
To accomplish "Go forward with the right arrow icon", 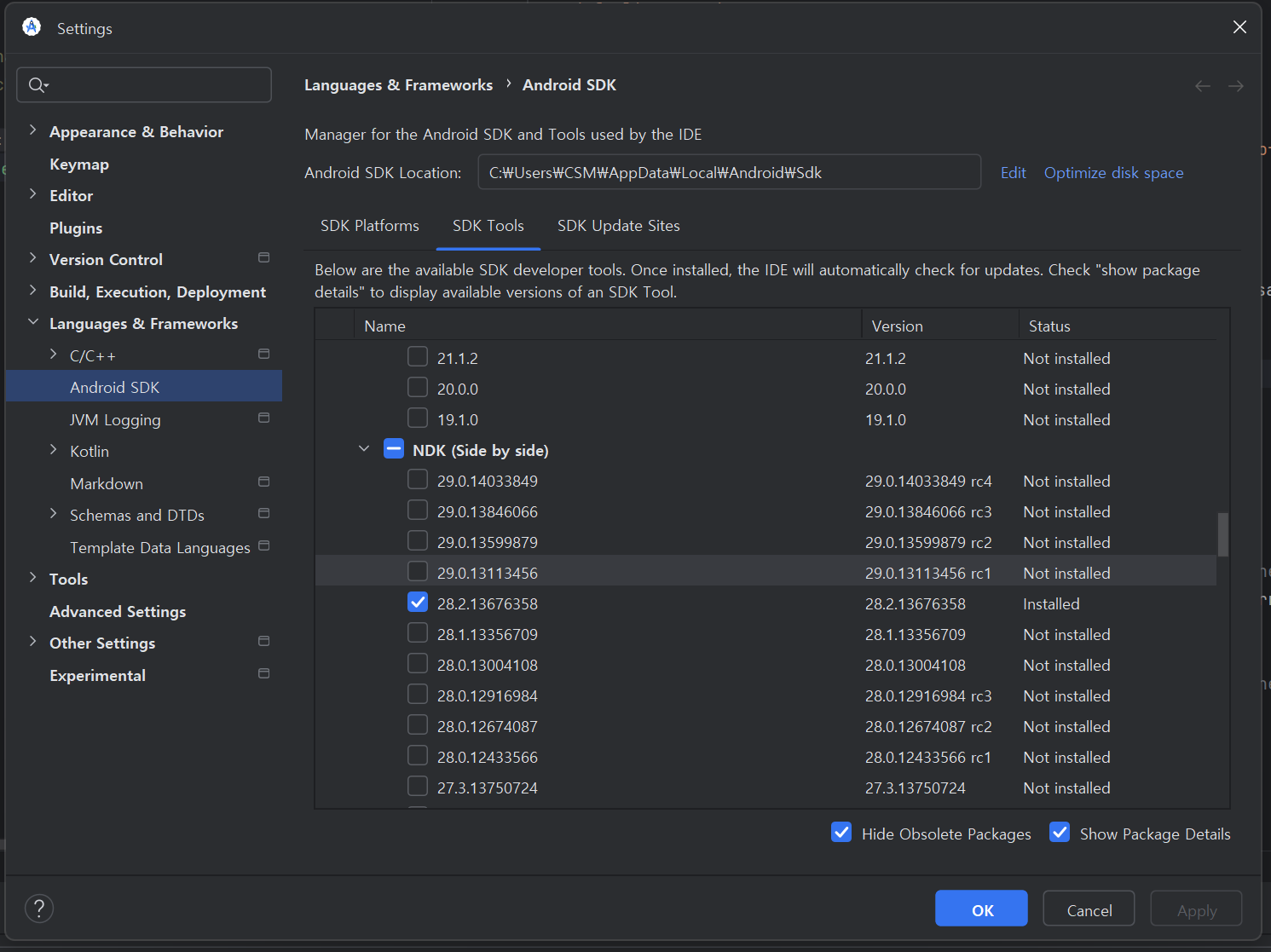I will click(x=1236, y=86).
